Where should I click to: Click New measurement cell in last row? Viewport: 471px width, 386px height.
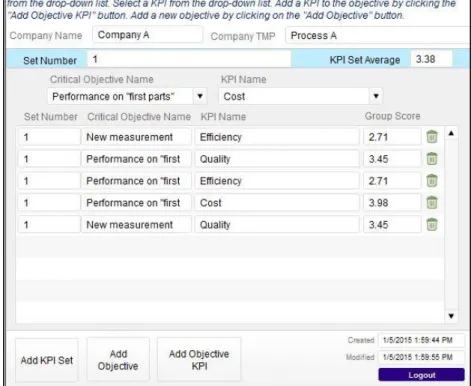[136, 225]
